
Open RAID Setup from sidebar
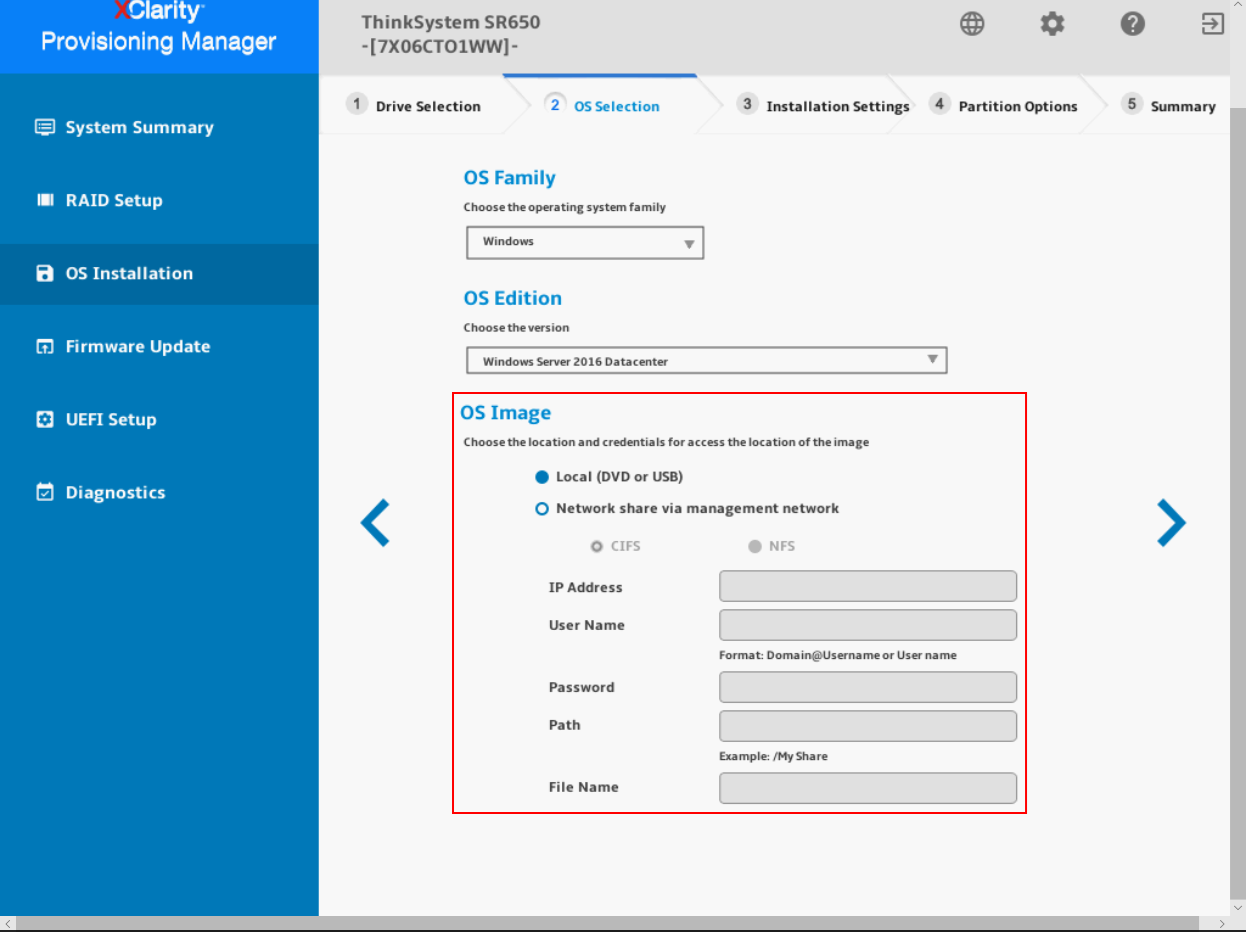[x=159, y=200]
